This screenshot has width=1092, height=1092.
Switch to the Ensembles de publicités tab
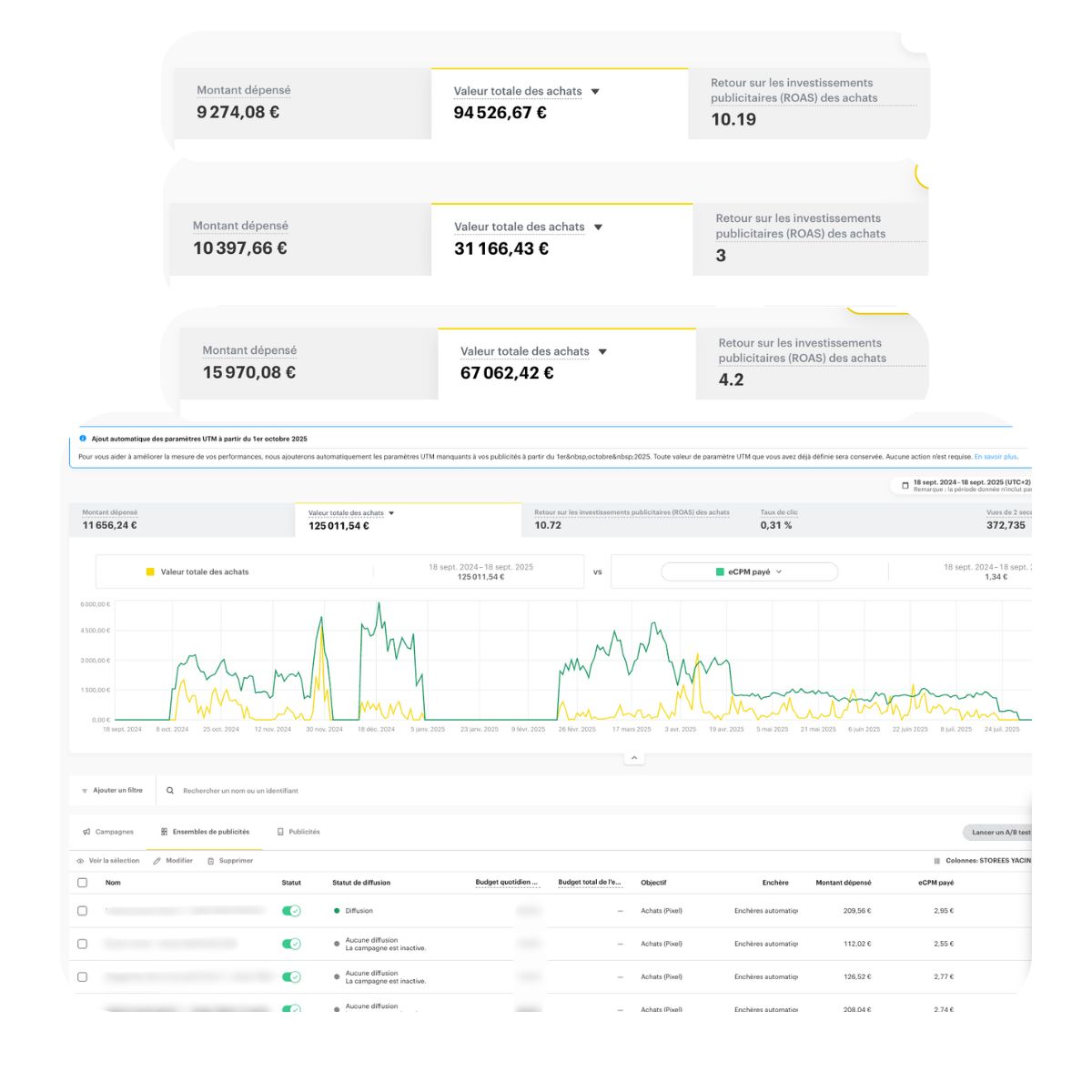205,832
